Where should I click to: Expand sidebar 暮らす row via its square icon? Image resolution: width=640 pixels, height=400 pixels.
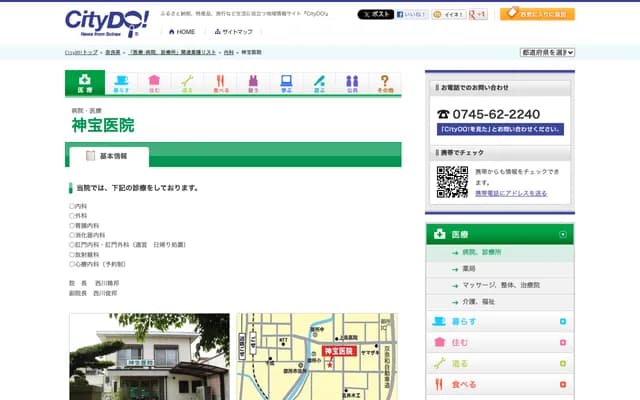click(563, 322)
